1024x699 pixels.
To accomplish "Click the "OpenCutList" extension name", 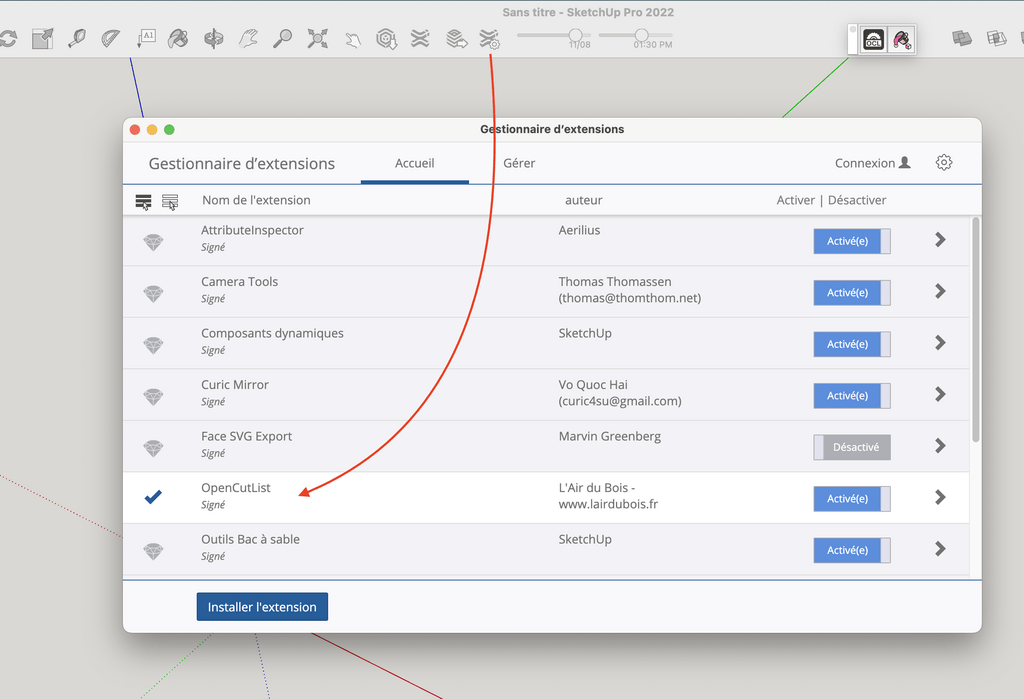I will 236,488.
